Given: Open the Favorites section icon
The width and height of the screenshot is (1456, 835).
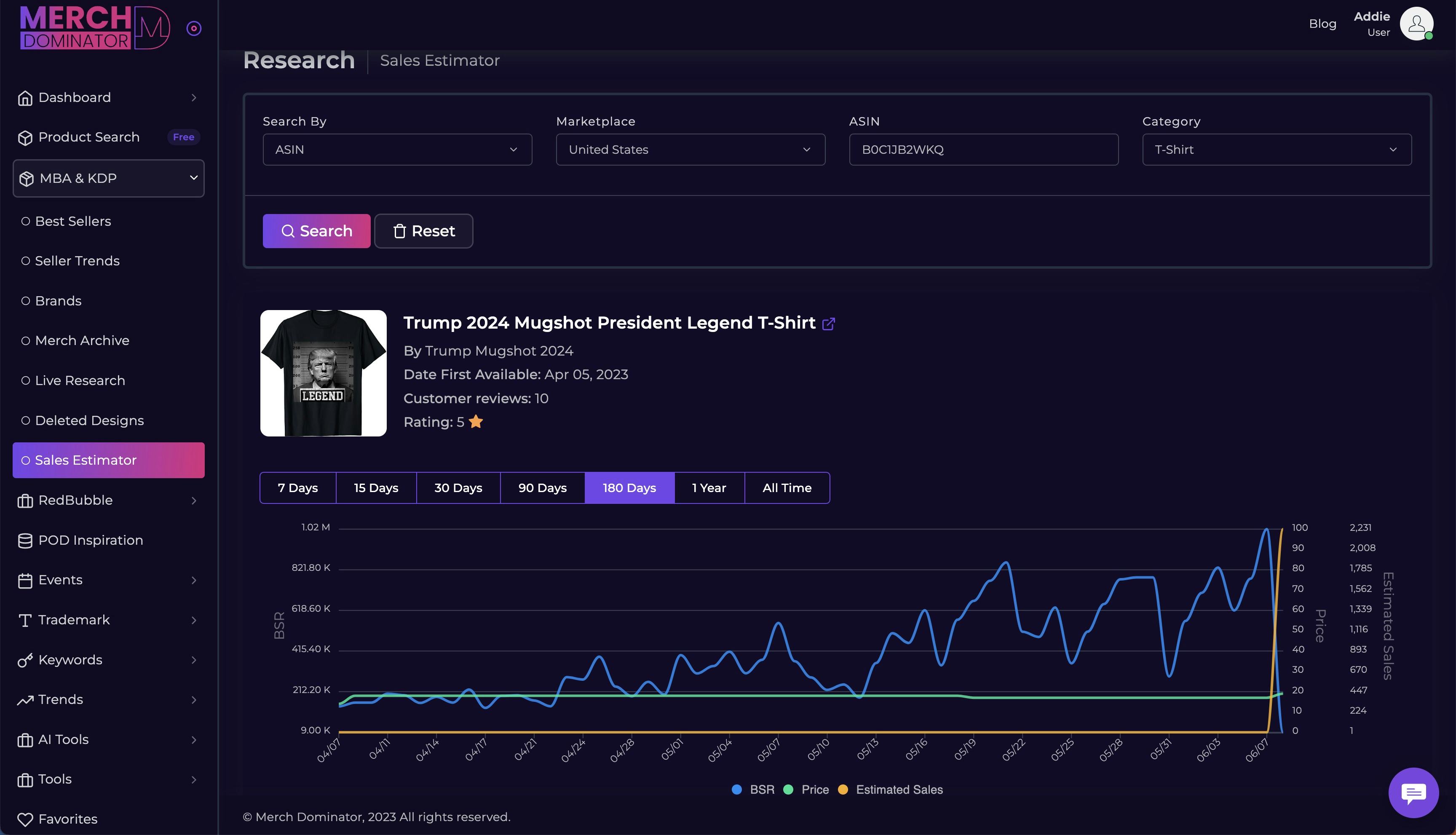Looking at the screenshot, I should click(24, 820).
